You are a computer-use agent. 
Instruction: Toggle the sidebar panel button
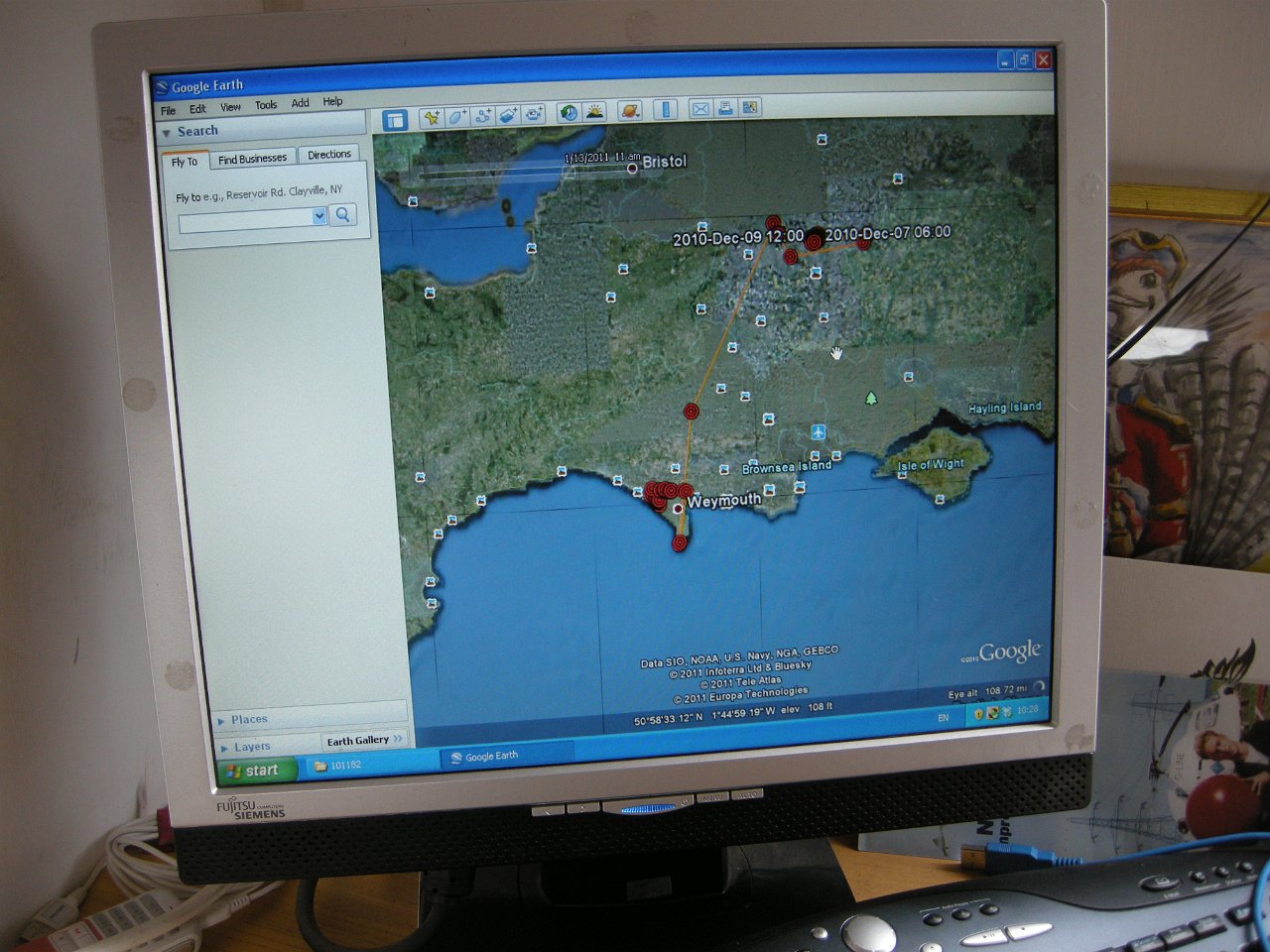tap(395, 121)
